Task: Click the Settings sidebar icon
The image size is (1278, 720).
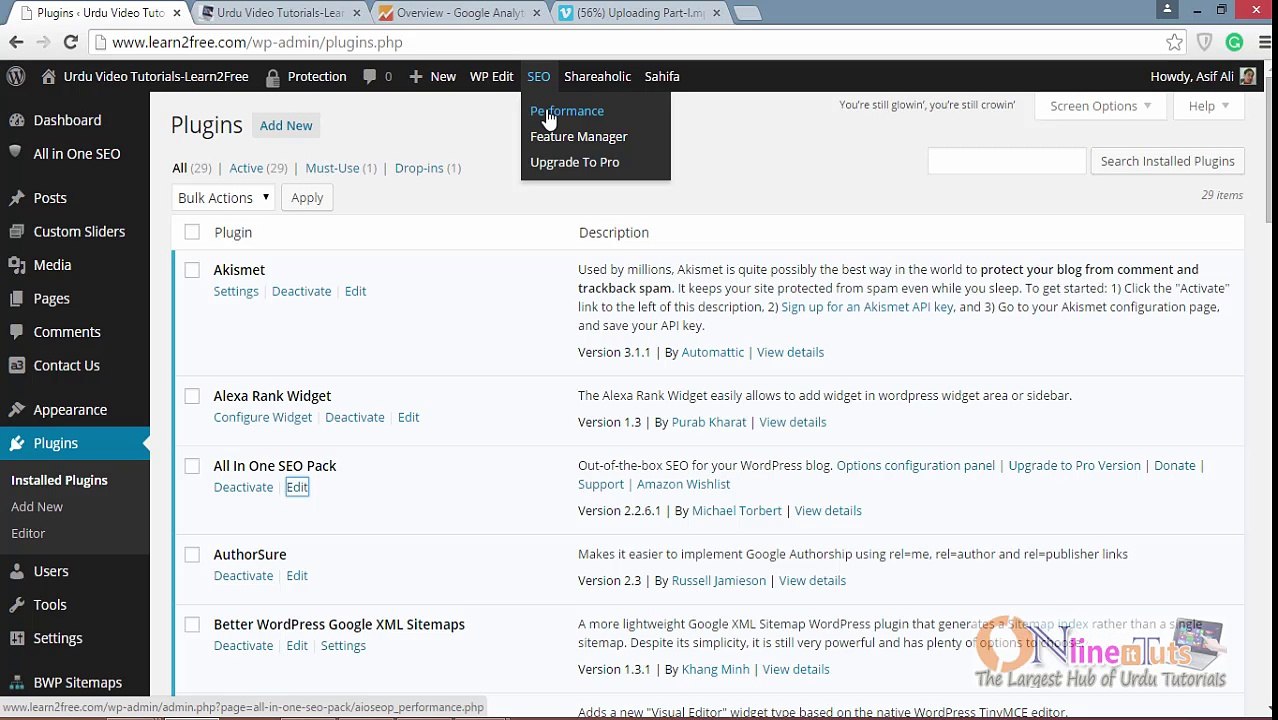Action: coord(16,638)
